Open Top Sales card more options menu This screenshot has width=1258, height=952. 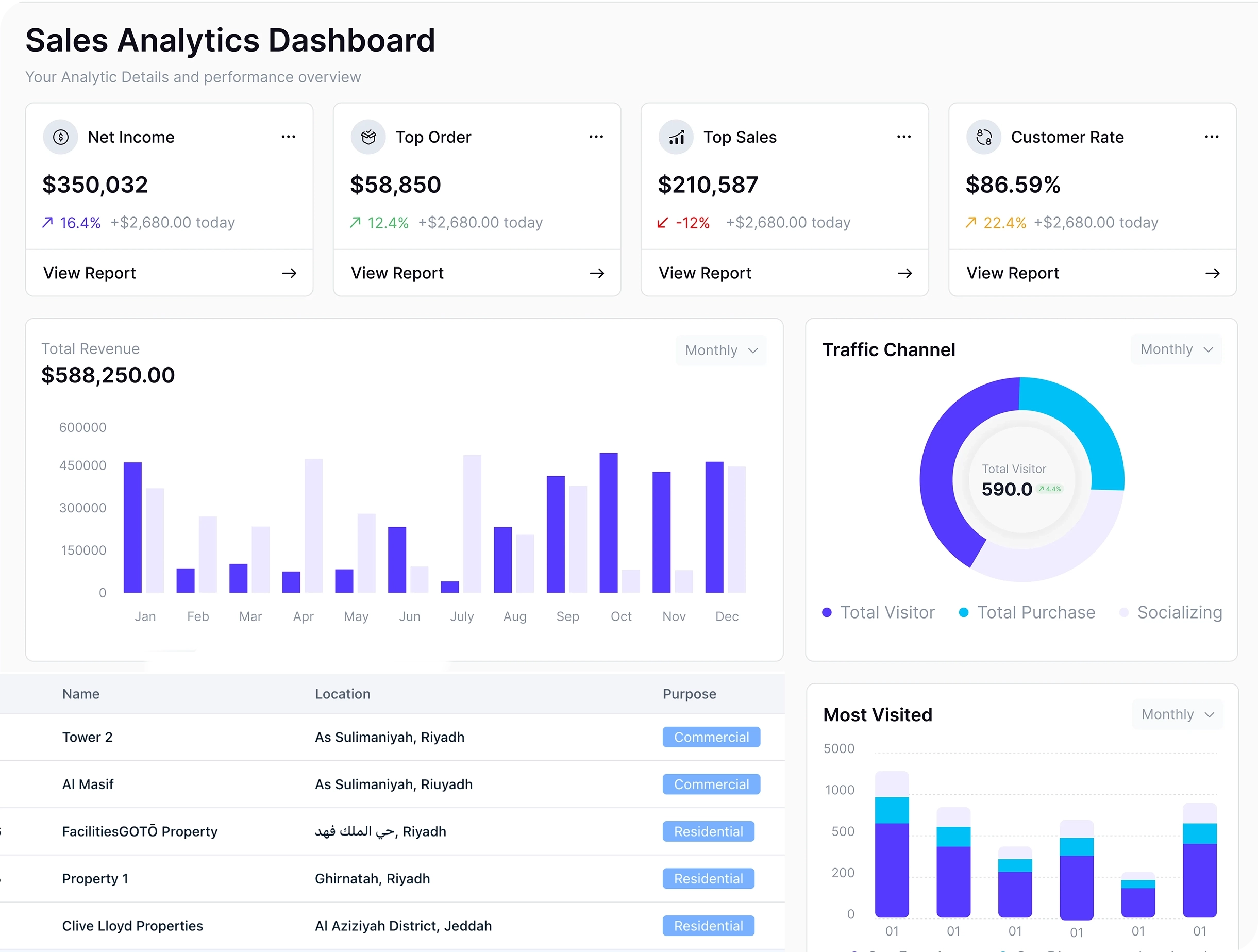pos(904,137)
